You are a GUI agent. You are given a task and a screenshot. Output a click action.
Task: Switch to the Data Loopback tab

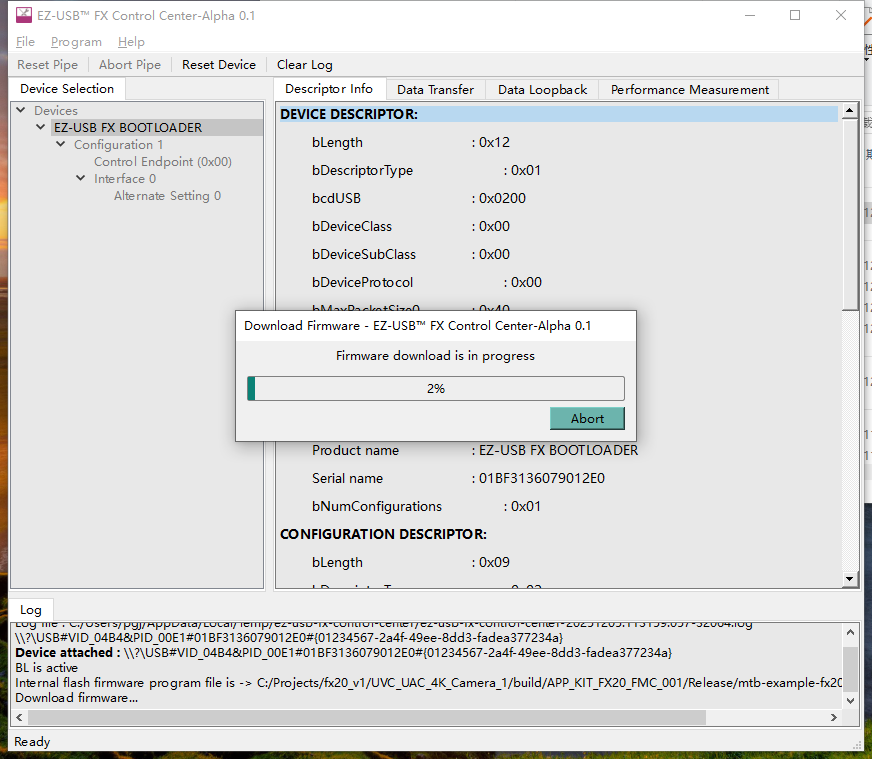[542, 90]
